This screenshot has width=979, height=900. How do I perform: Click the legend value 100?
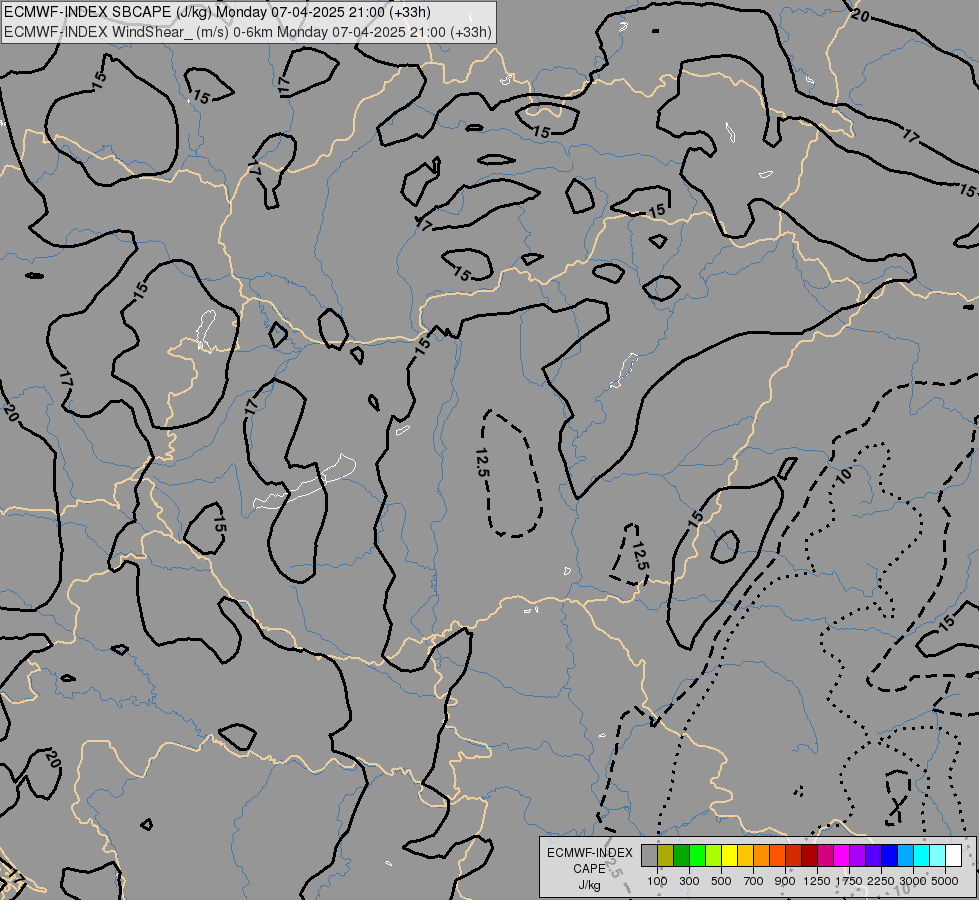[x=657, y=881]
